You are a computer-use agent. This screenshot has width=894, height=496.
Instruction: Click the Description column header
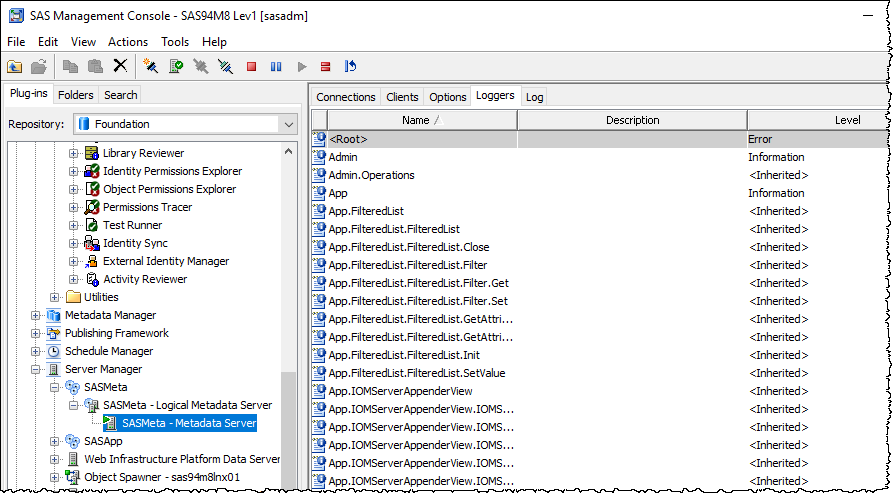(632, 120)
